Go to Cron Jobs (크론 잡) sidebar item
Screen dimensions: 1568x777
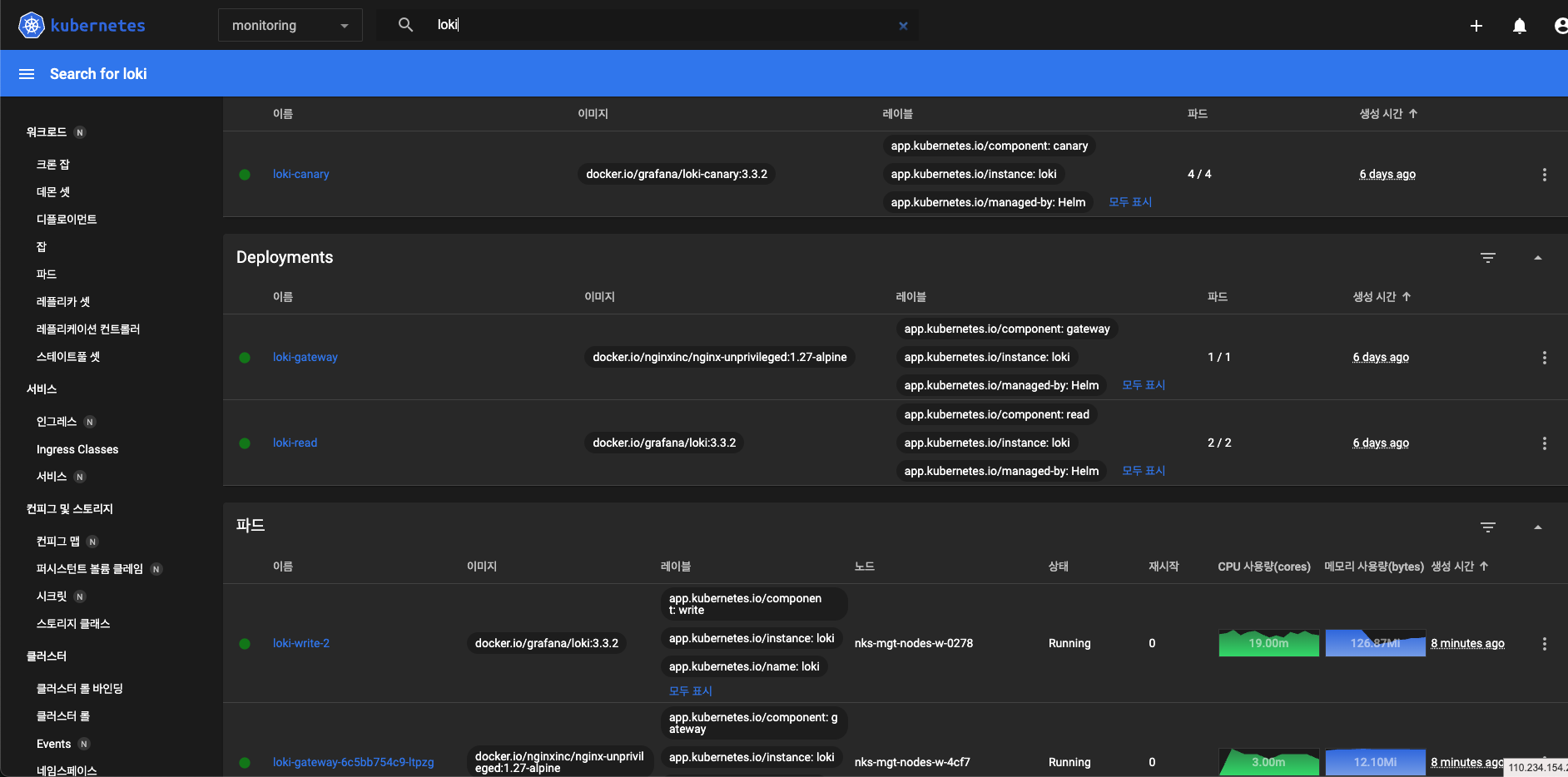53,165
